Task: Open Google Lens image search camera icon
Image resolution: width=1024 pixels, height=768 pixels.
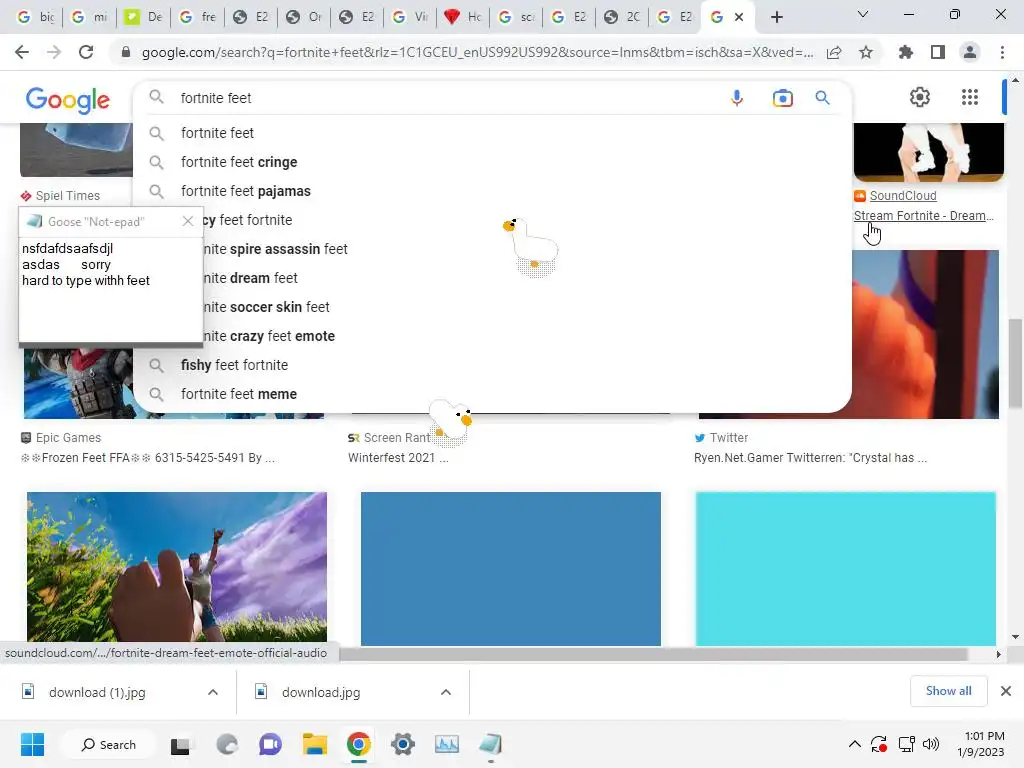Action: [782, 98]
